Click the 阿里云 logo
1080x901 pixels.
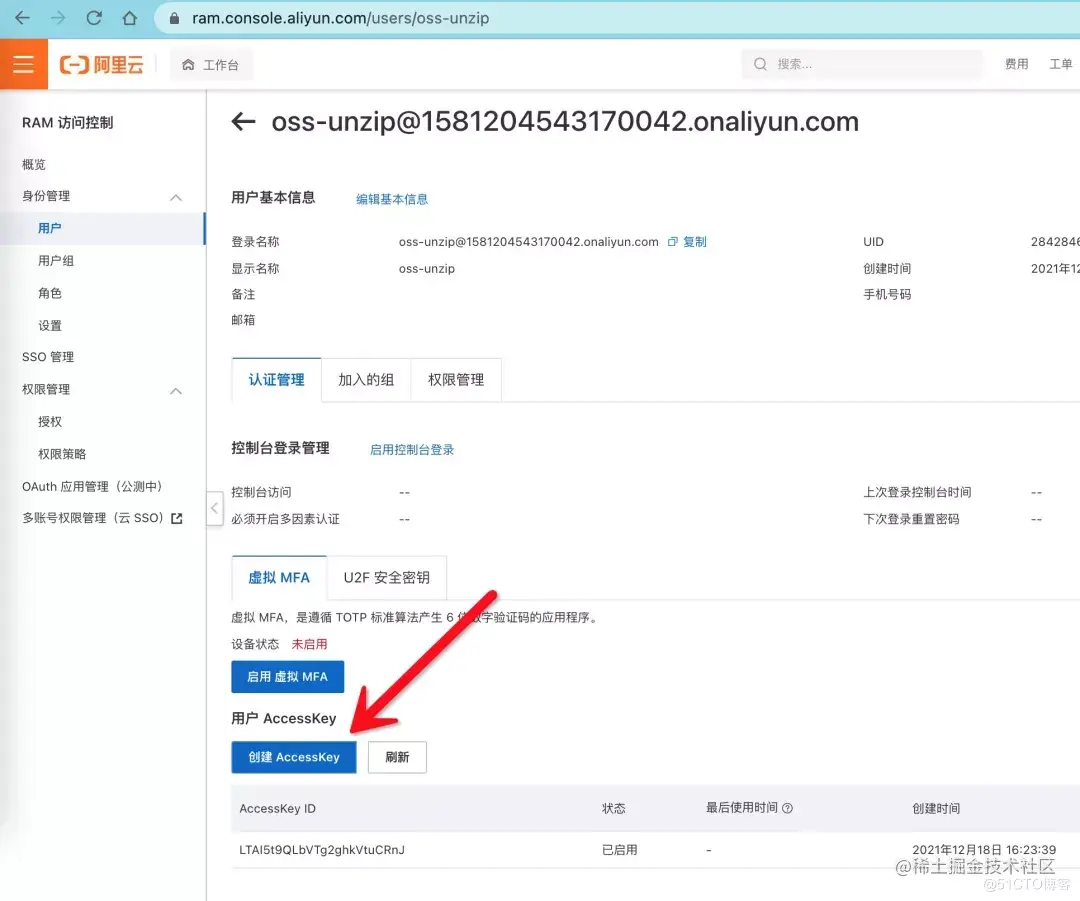pyautogui.click(x=102, y=65)
